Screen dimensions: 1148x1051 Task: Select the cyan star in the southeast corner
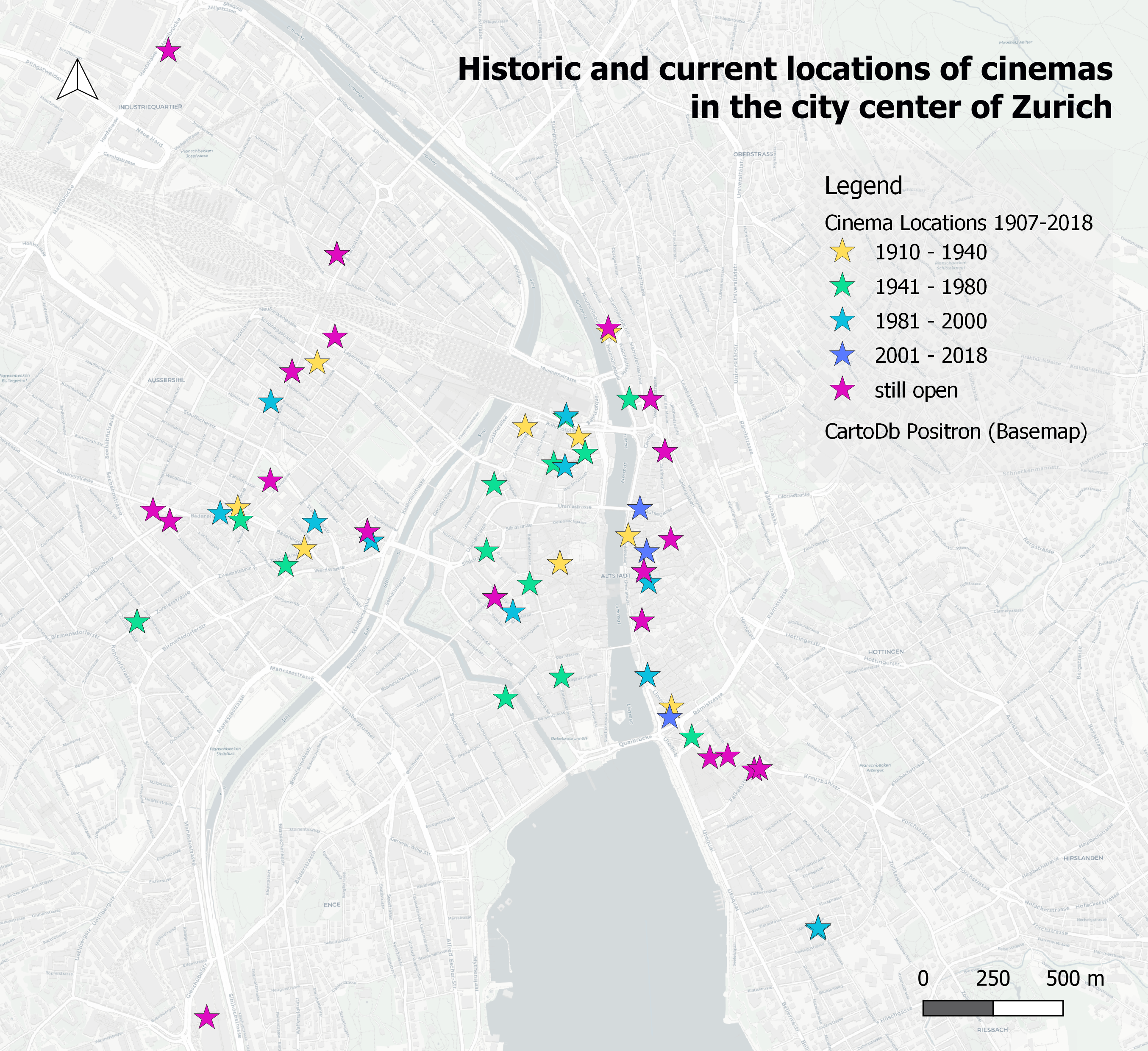coord(818,929)
